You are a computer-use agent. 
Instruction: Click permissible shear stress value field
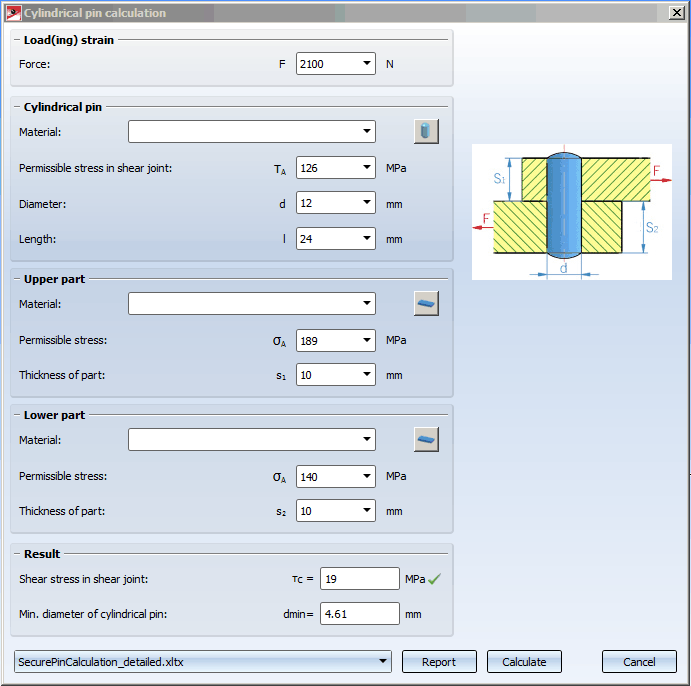tap(326, 168)
